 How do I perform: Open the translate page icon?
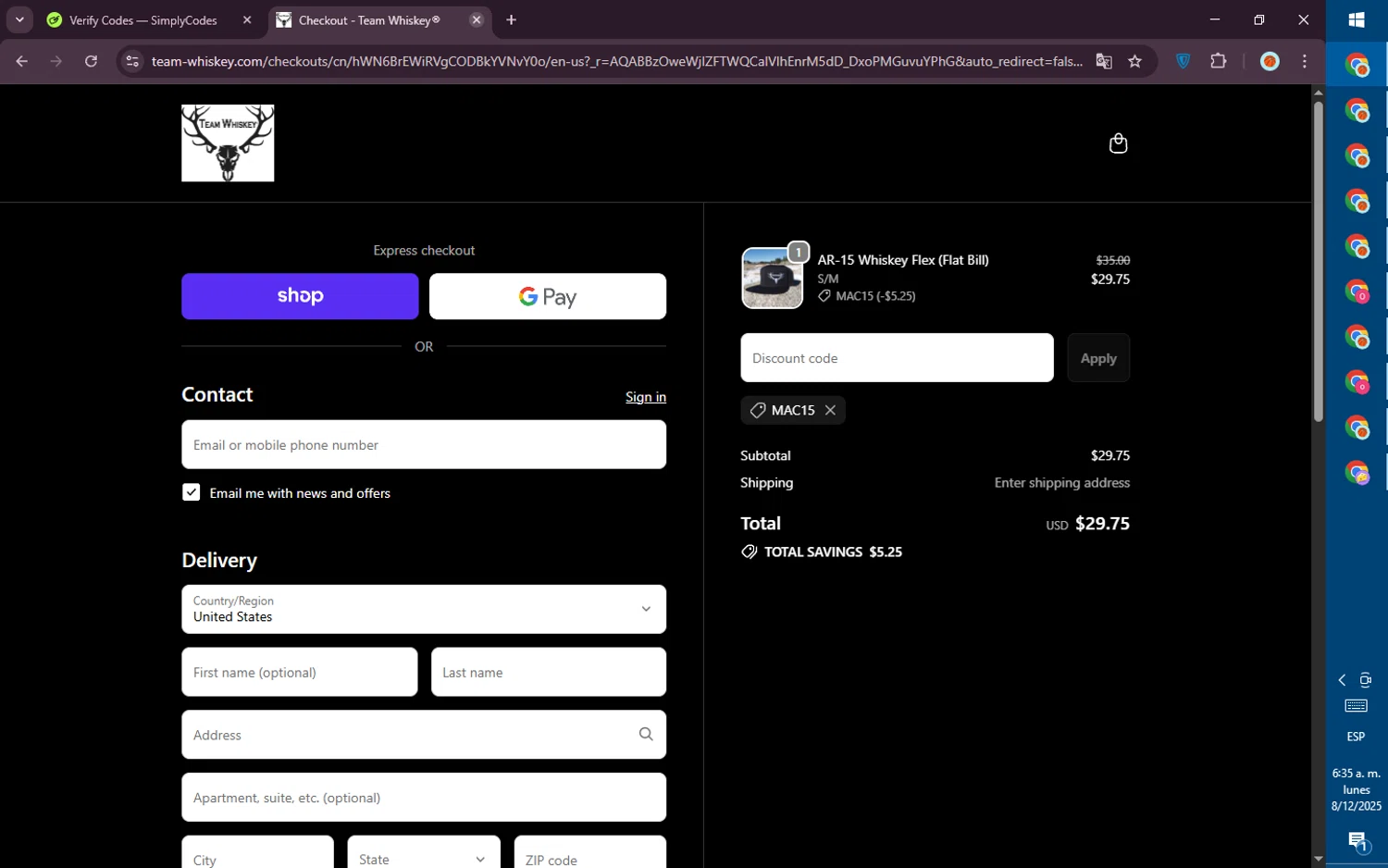click(1104, 61)
